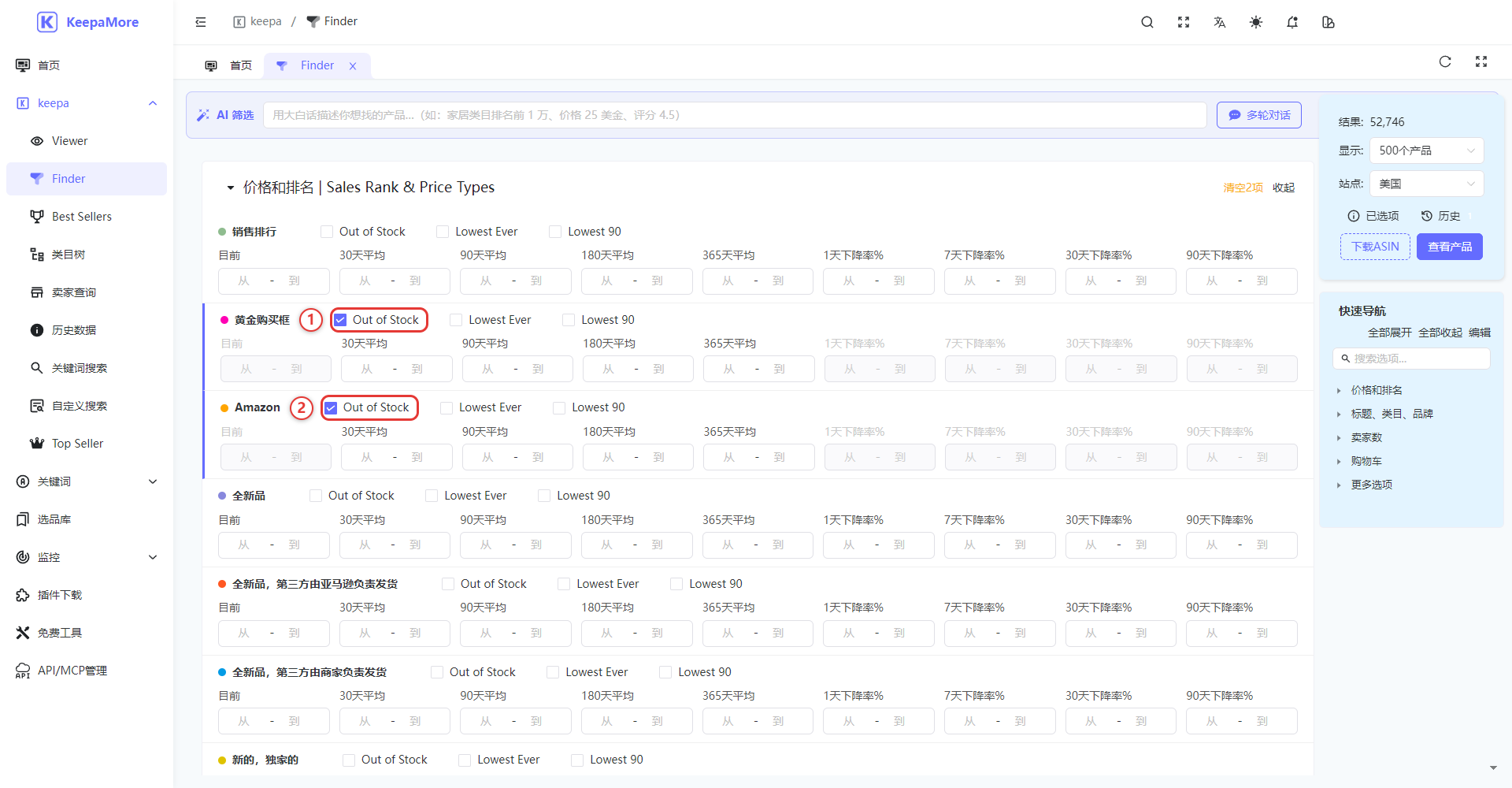
Task: Open 类目树 category tree item
Action: (x=87, y=255)
